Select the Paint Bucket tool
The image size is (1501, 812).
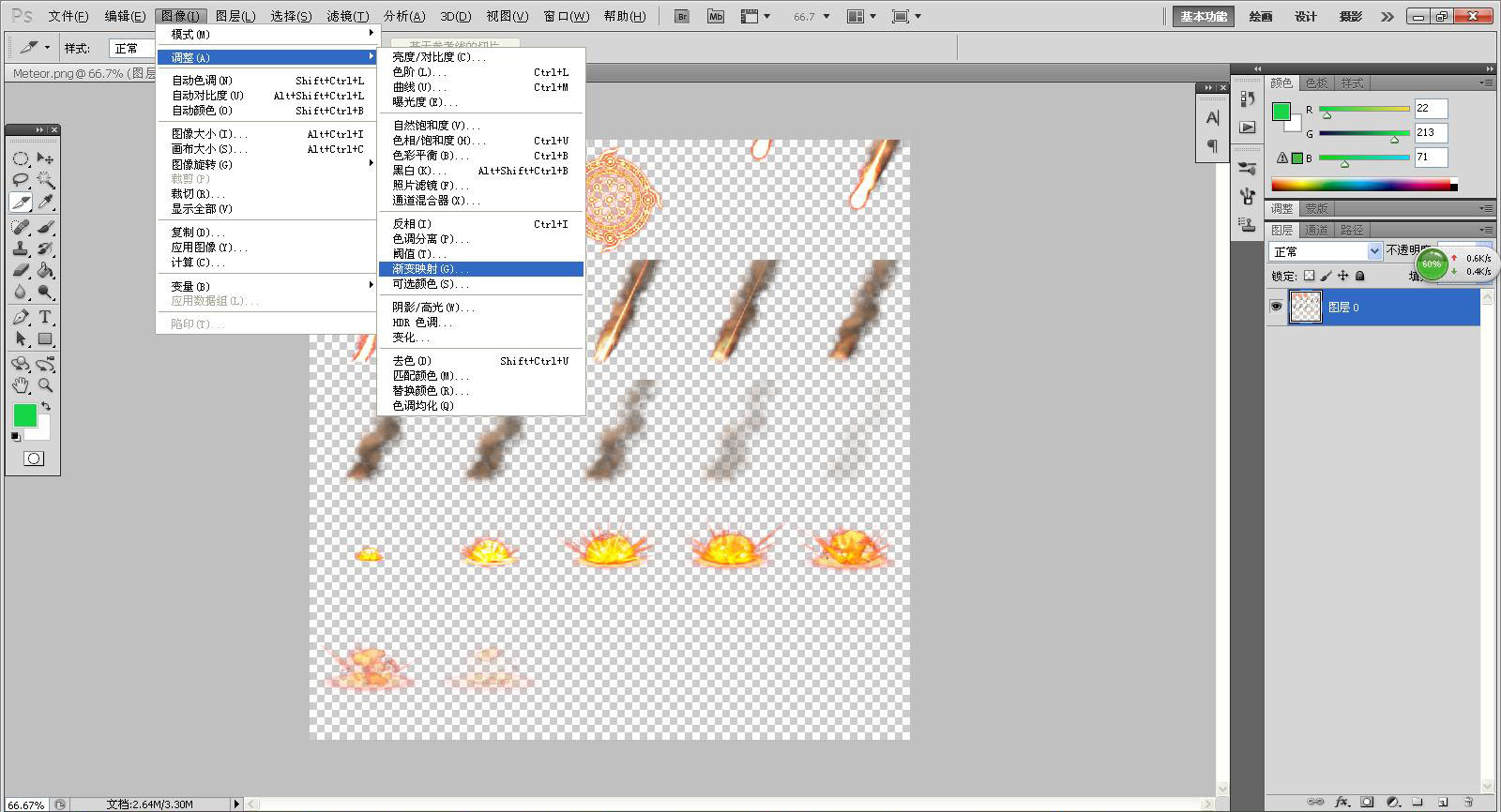point(45,271)
